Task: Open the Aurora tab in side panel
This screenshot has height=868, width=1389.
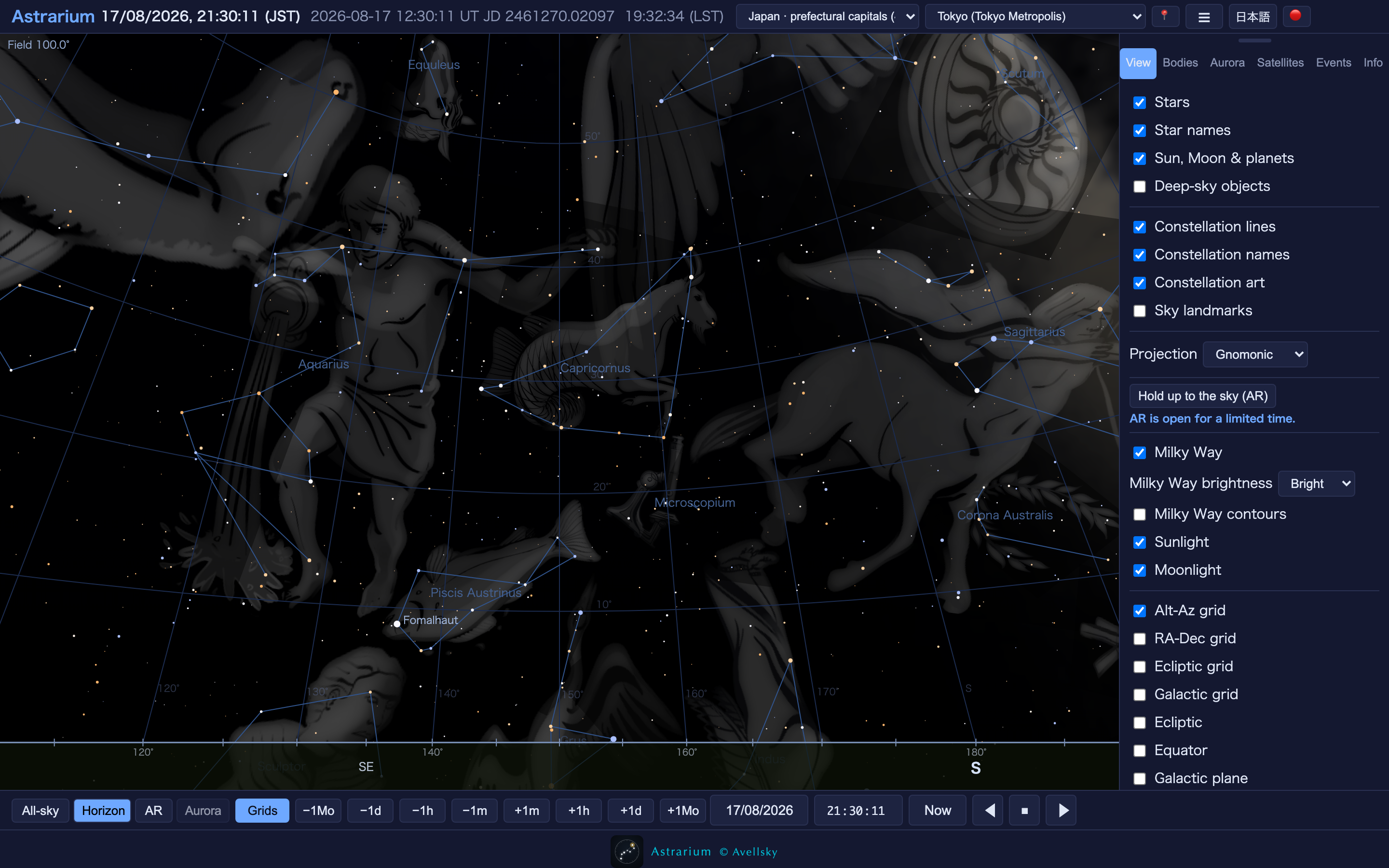Action: pos(1227,63)
